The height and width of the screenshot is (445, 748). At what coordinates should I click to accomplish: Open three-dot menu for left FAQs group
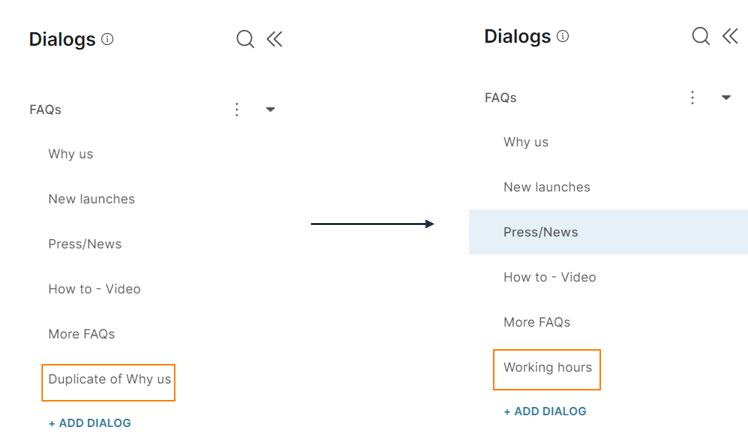tap(237, 110)
